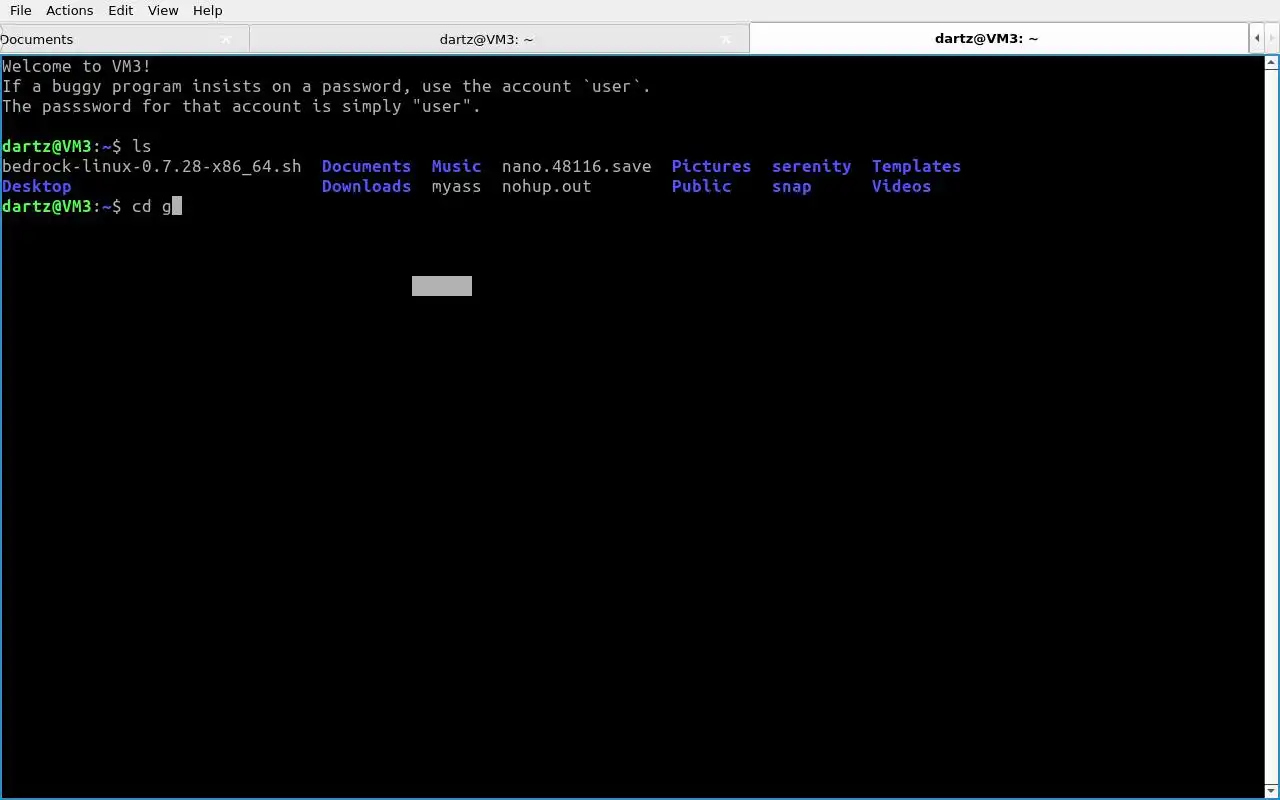Click the terminal scrollbar down arrow
Screen dimensions: 1280x800
coord(1272,790)
